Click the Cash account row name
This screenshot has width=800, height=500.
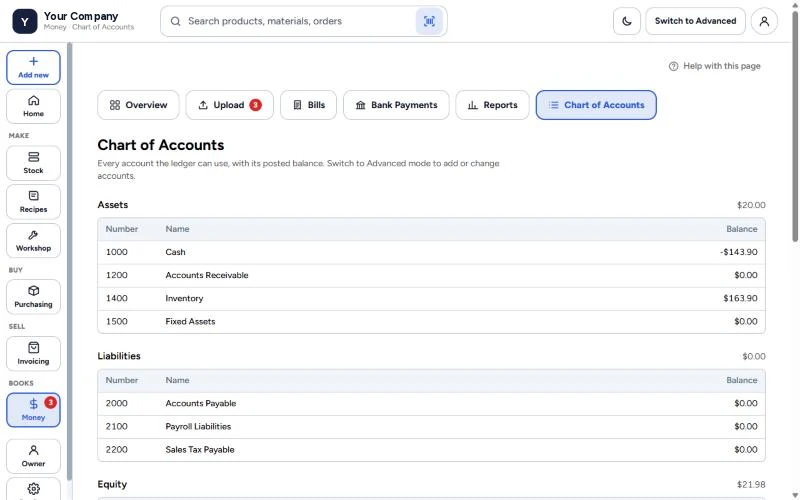176,252
